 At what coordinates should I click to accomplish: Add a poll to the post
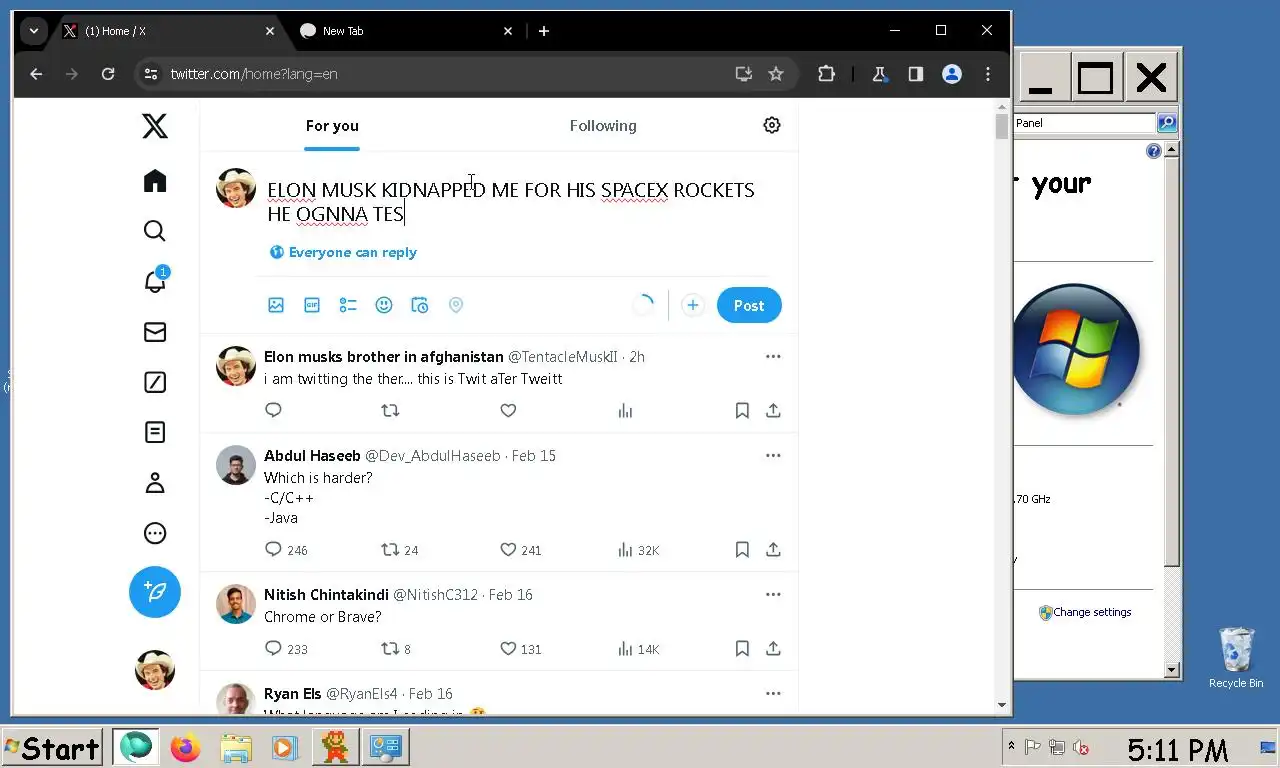[348, 305]
